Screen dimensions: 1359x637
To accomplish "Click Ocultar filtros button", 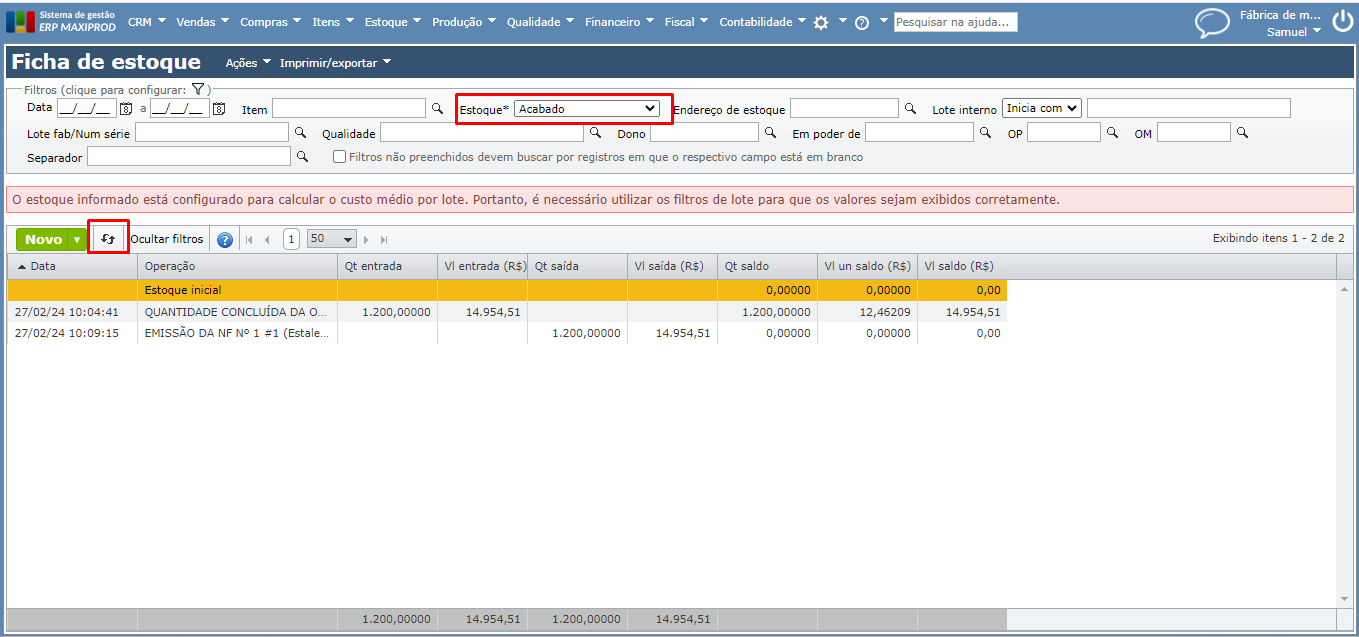I will pyautogui.click(x=167, y=239).
